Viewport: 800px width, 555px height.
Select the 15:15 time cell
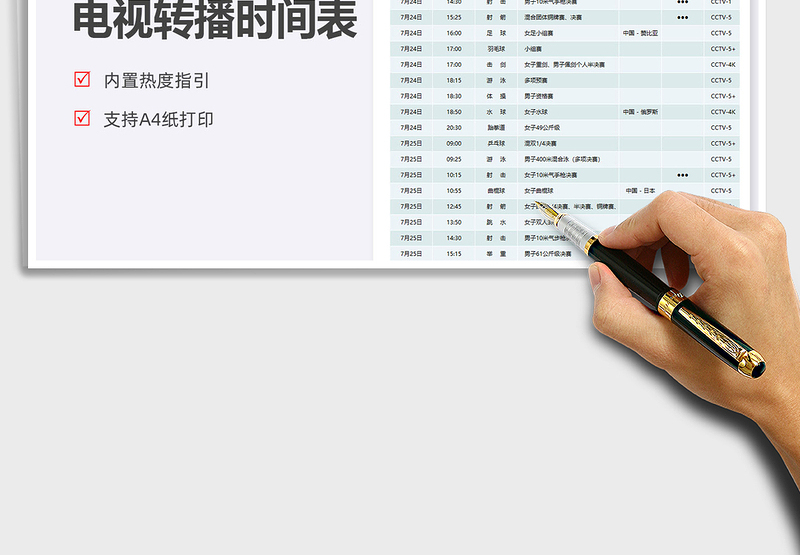454,254
